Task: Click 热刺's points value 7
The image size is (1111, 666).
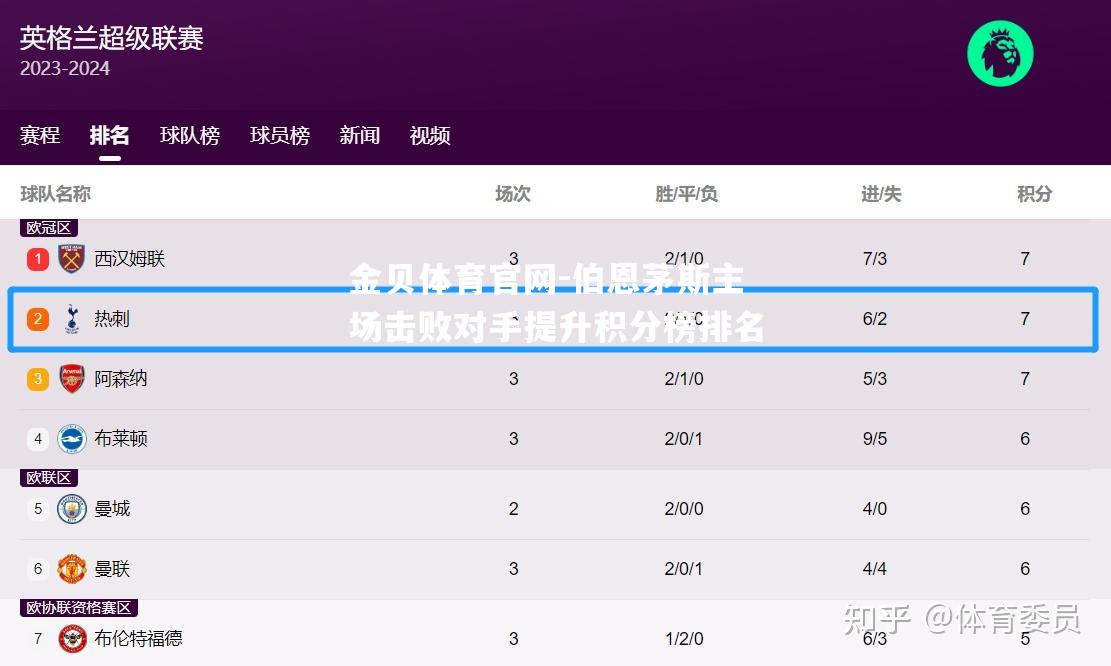Action: pyautogui.click(x=1025, y=319)
